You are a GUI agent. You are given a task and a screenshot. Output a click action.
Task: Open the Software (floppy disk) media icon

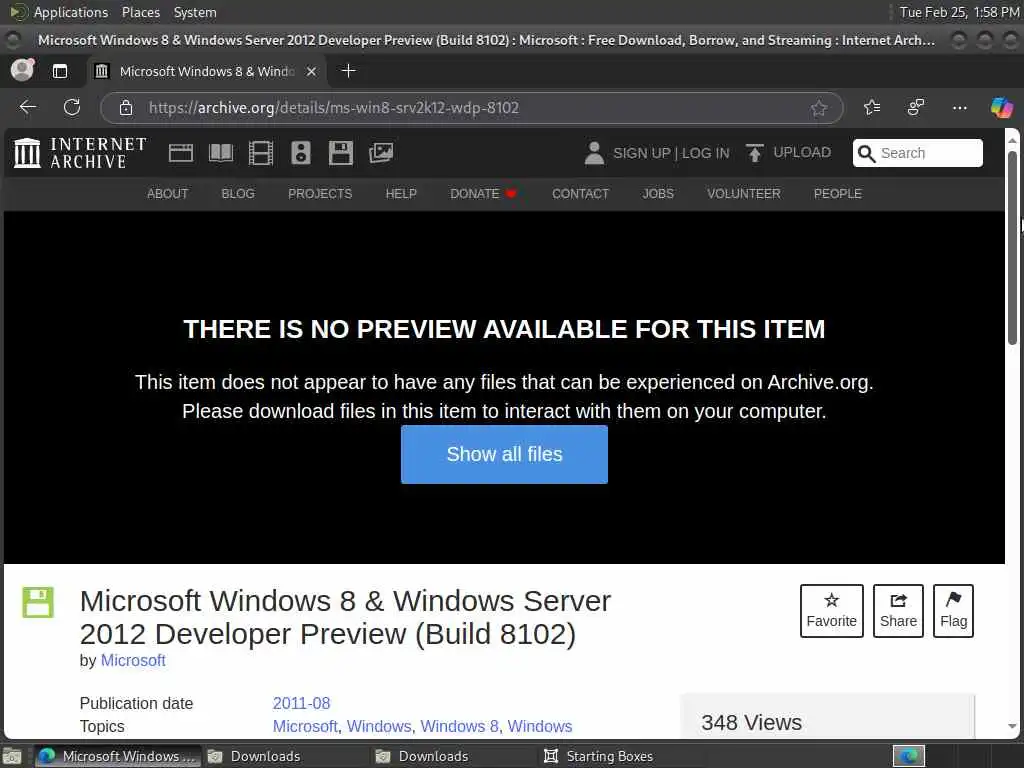340,153
